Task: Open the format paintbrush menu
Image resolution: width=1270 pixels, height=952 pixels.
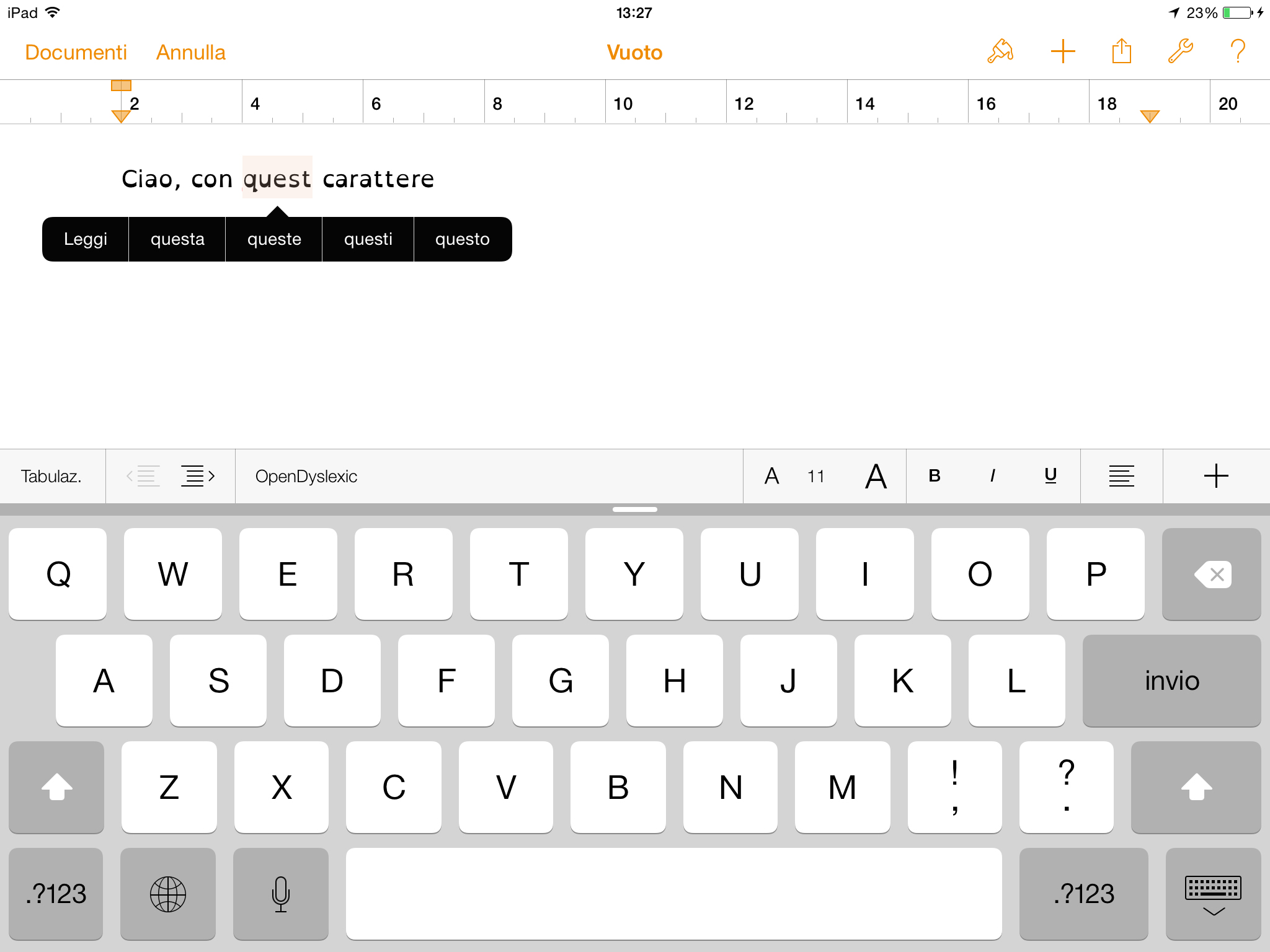Action: [1000, 51]
